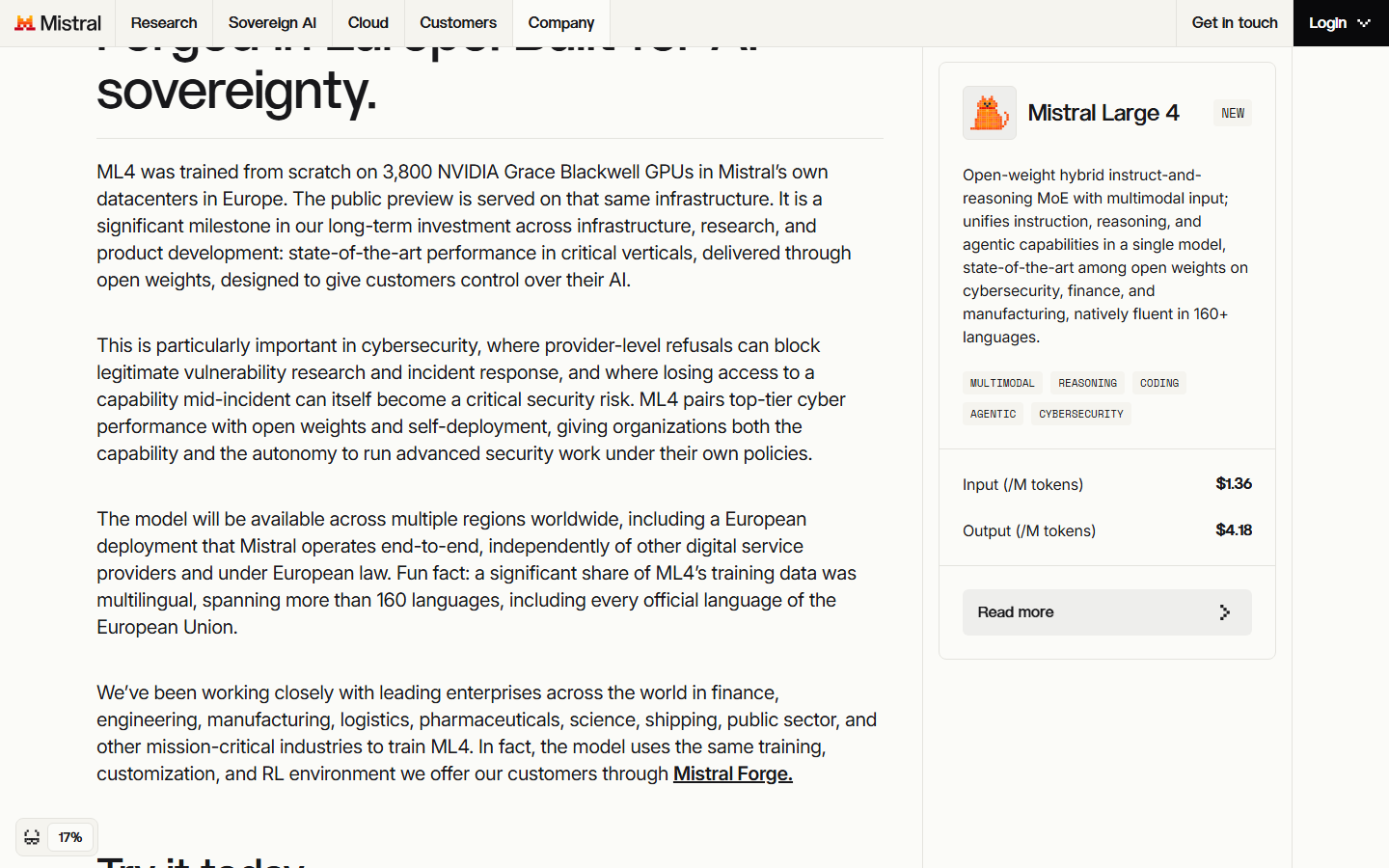Click the $4.18 output price
This screenshot has width=1389, height=868.
(x=1234, y=529)
